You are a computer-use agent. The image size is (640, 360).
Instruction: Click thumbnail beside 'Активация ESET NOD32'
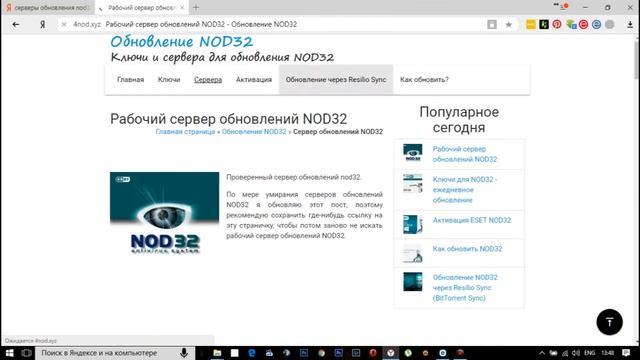coord(413,224)
